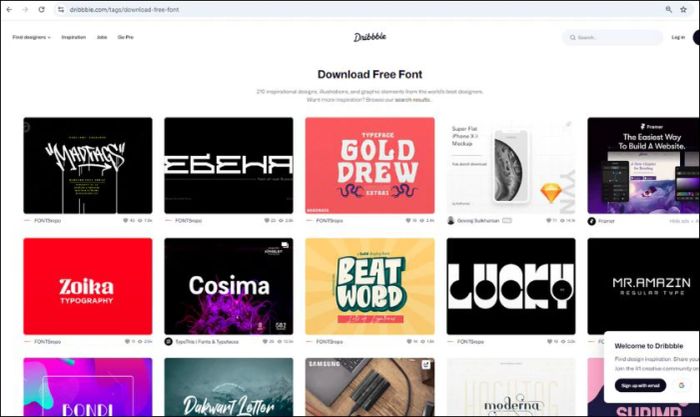Click the zoom magnifier icon in address bar
700x417 pixels.
click(669, 9)
